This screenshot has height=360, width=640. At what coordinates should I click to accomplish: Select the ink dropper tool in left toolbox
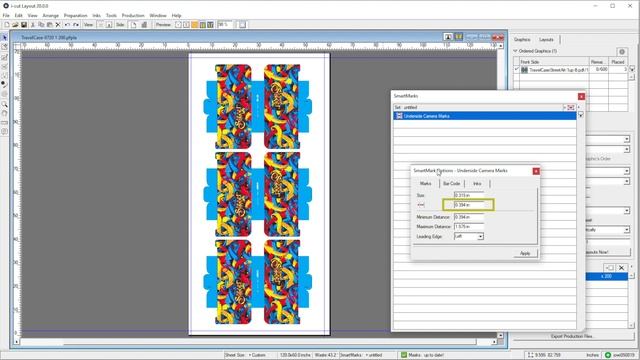4,84
